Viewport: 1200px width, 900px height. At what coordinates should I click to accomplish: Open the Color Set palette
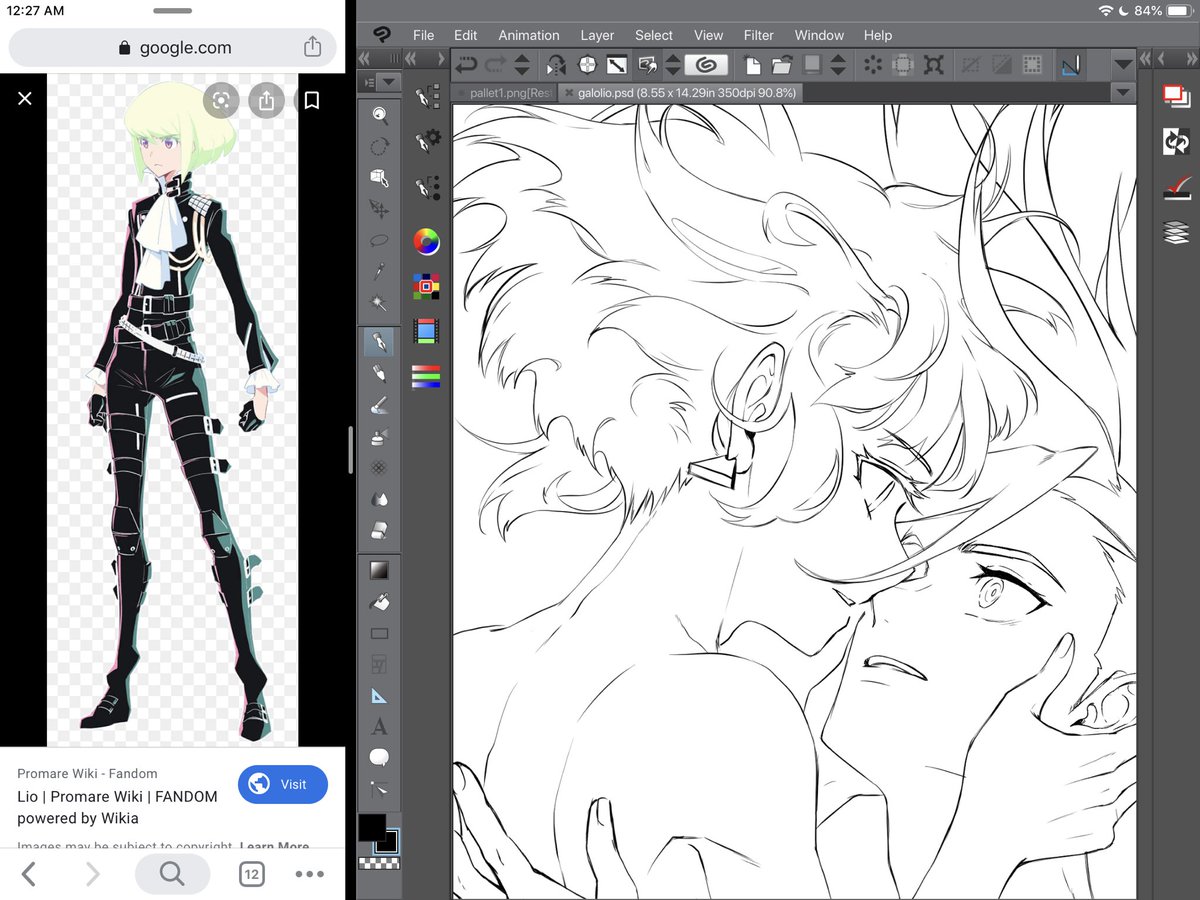tap(427, 287)
